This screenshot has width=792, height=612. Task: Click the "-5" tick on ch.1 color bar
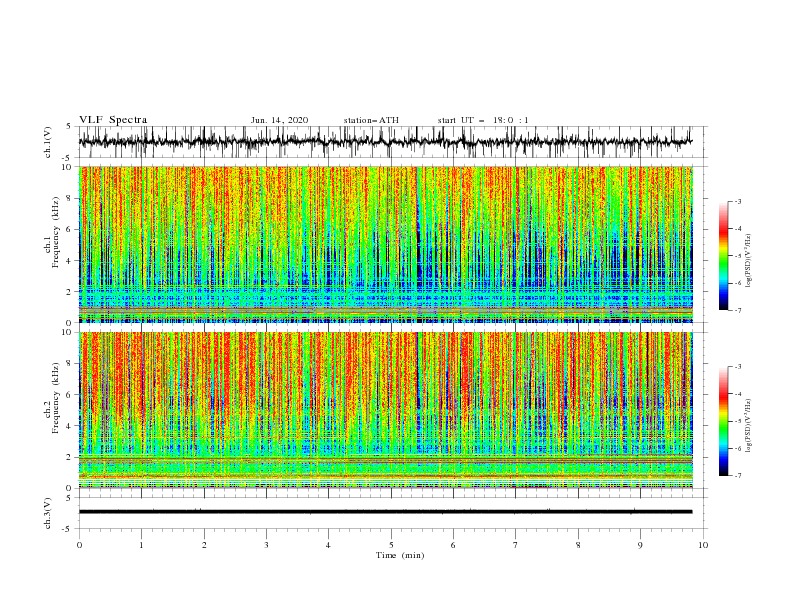click(x=737, y=256)
